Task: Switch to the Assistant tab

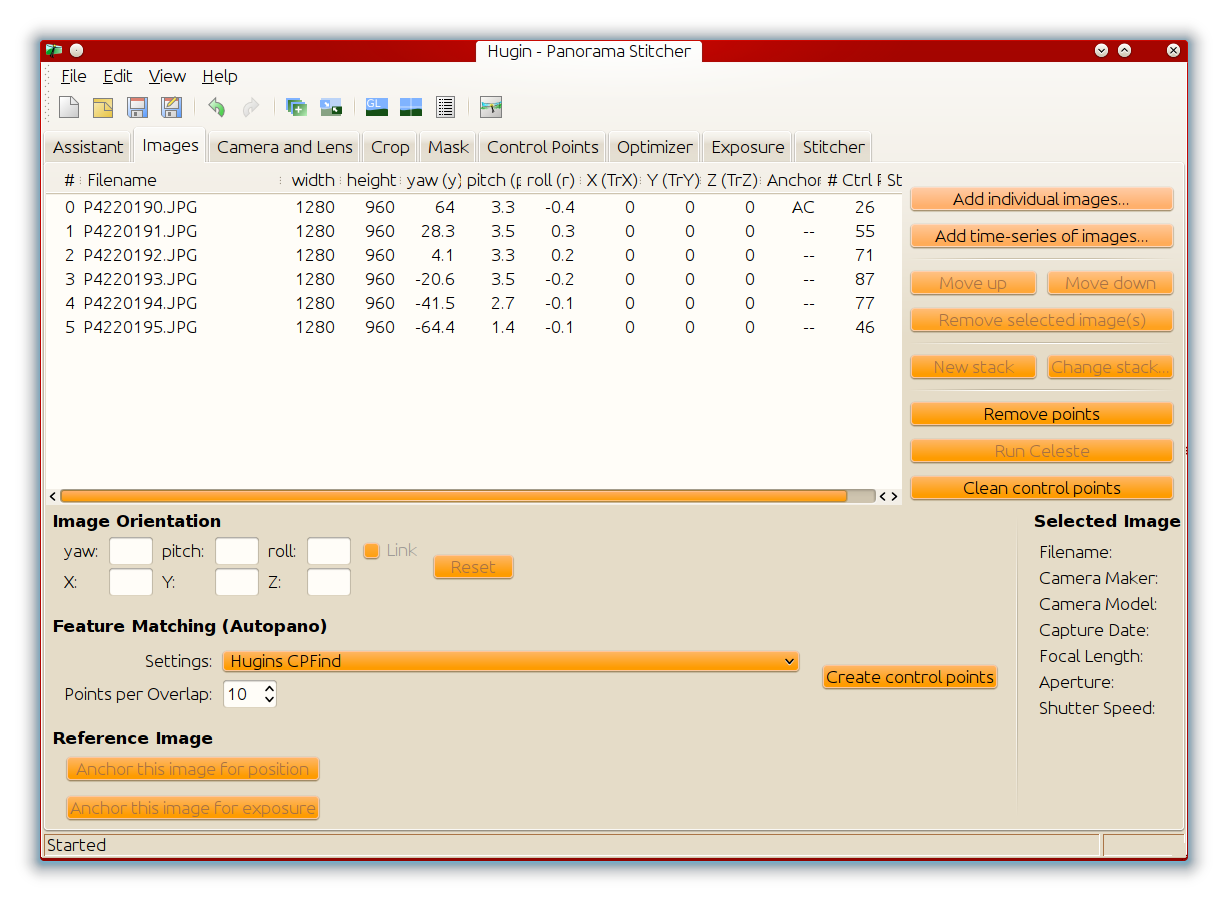Action: [88, 147]
